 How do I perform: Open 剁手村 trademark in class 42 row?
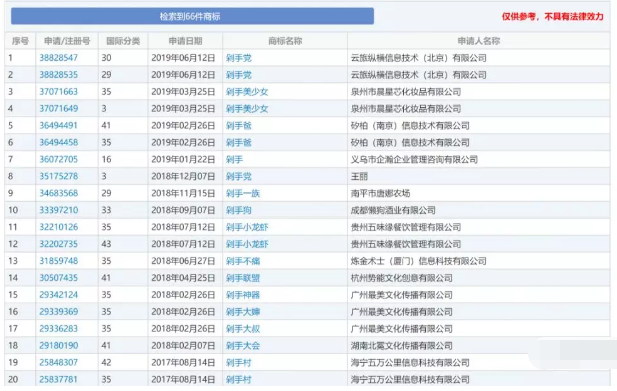238,362
